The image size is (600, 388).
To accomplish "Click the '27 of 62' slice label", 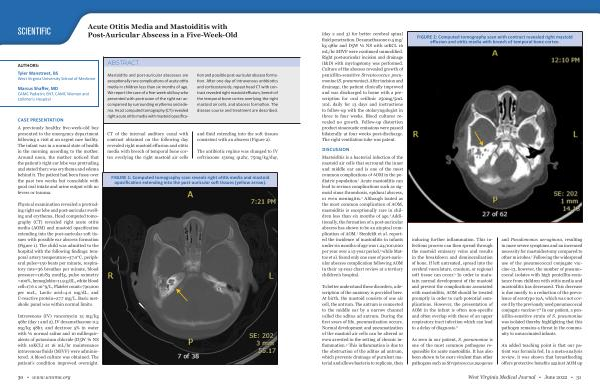I will 494,214.
